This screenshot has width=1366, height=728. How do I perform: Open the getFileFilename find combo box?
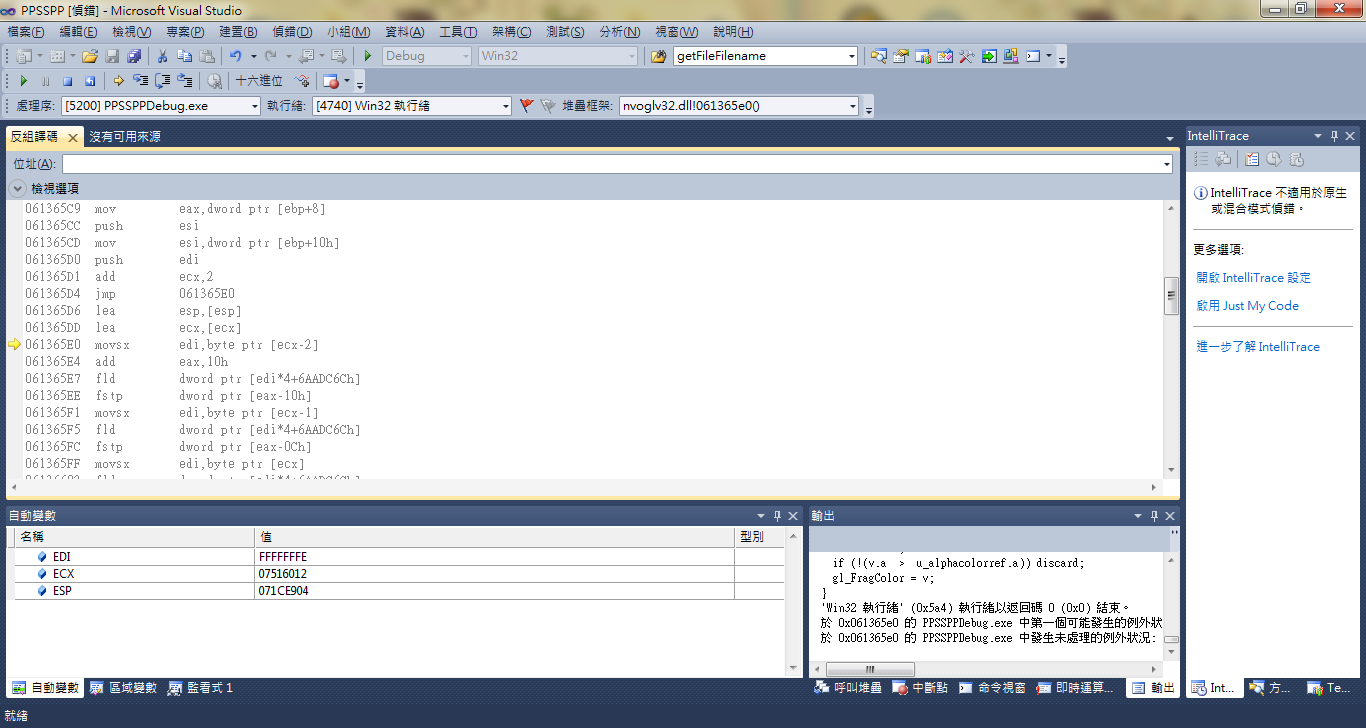coord(765,56)
